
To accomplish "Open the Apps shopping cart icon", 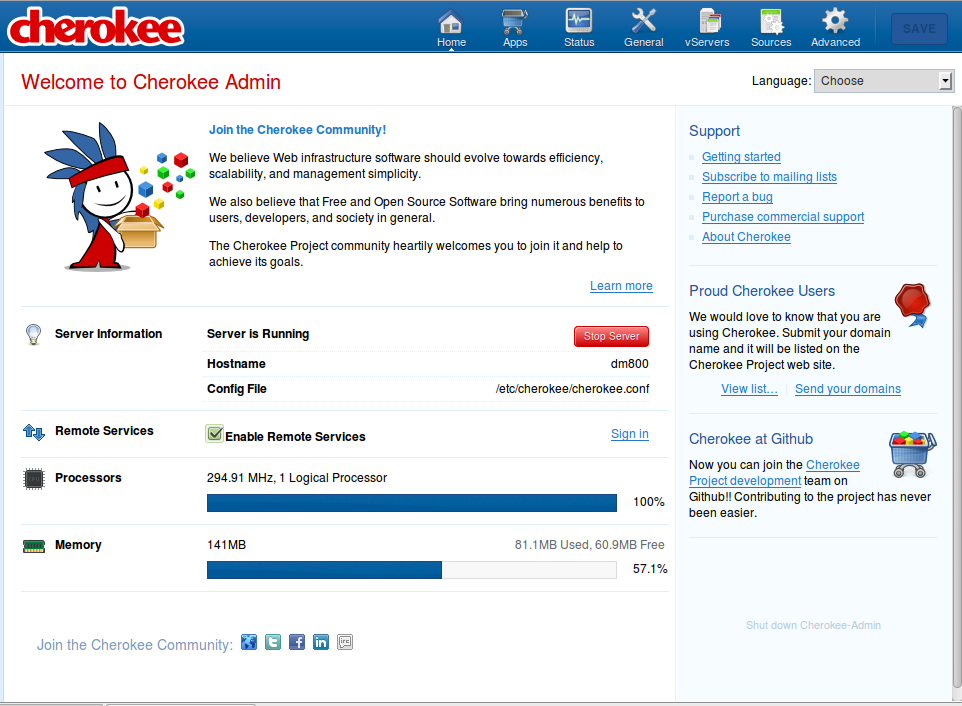I will tap(515, 22).
